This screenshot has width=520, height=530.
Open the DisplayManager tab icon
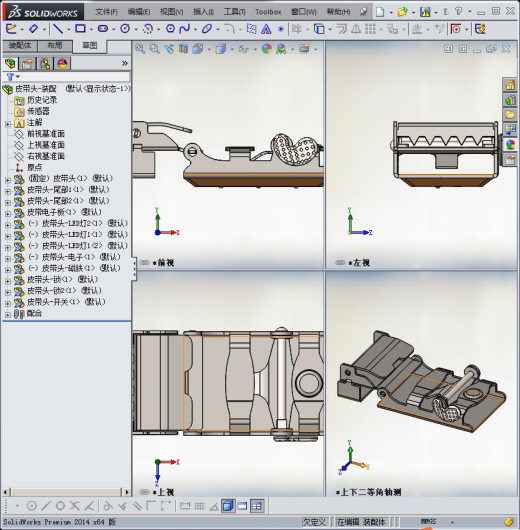pos(62,64)
